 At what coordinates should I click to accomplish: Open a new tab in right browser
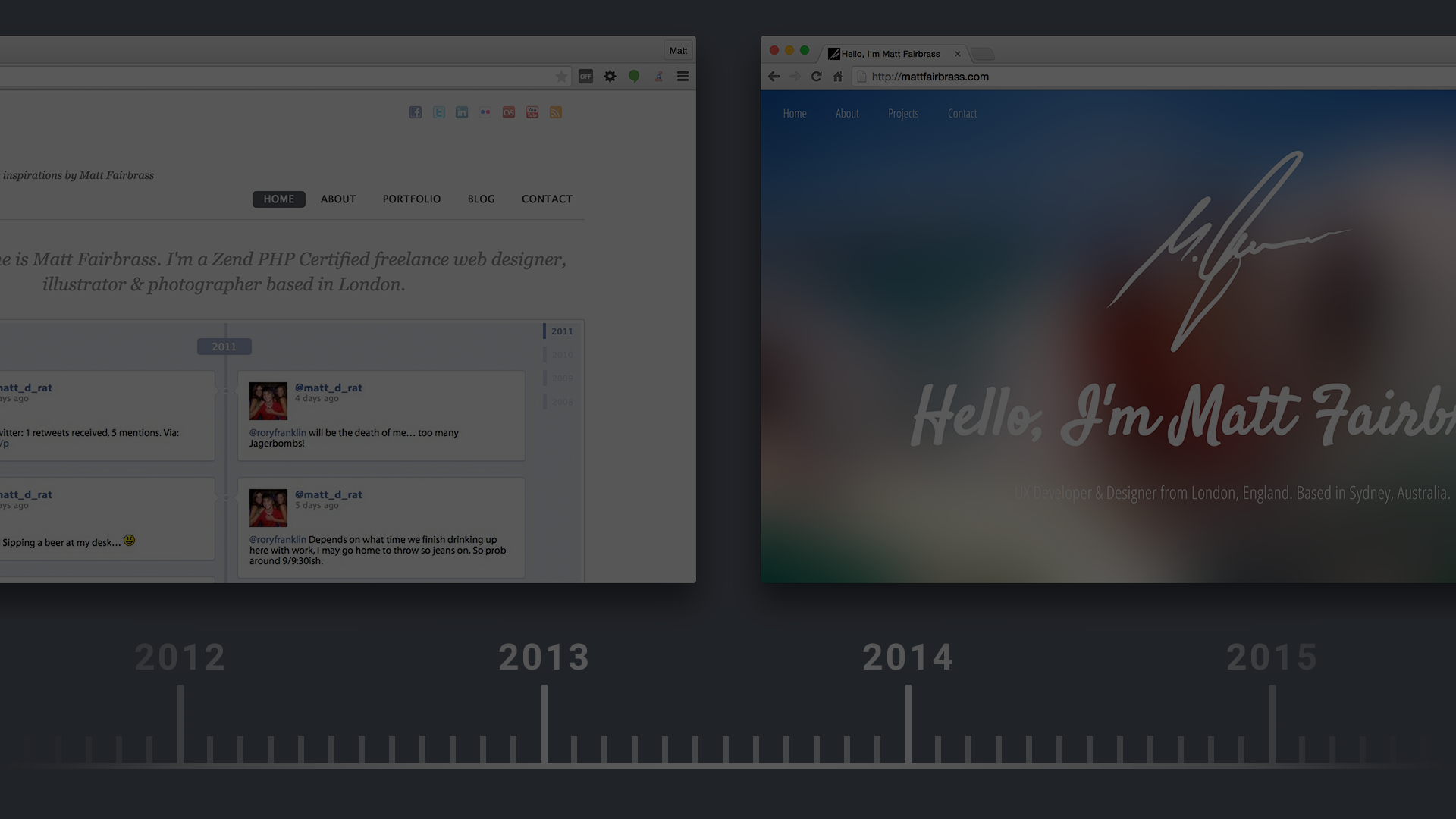[x=983, y=54]
